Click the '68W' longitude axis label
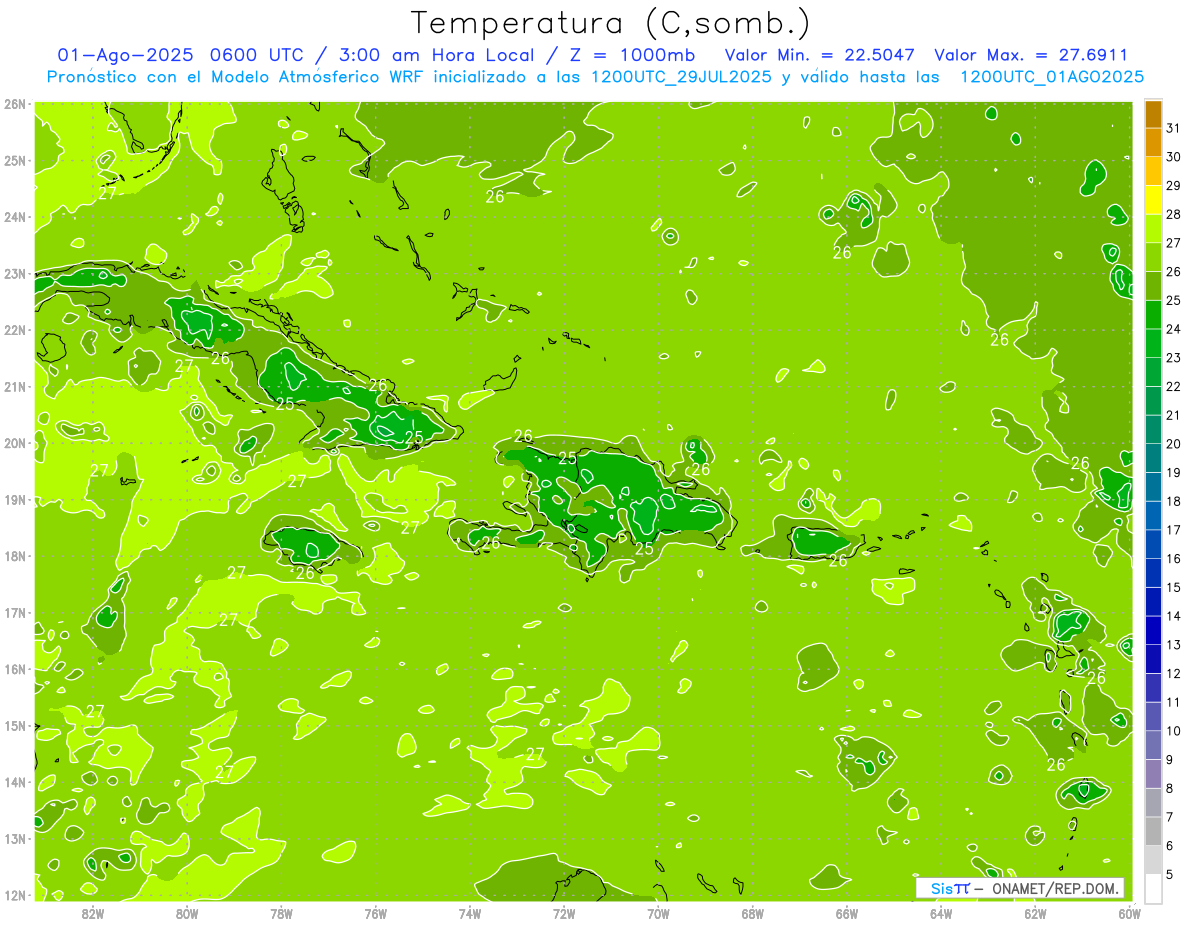Viewport: 1200px width, 927px height. [x=752, y=913]
